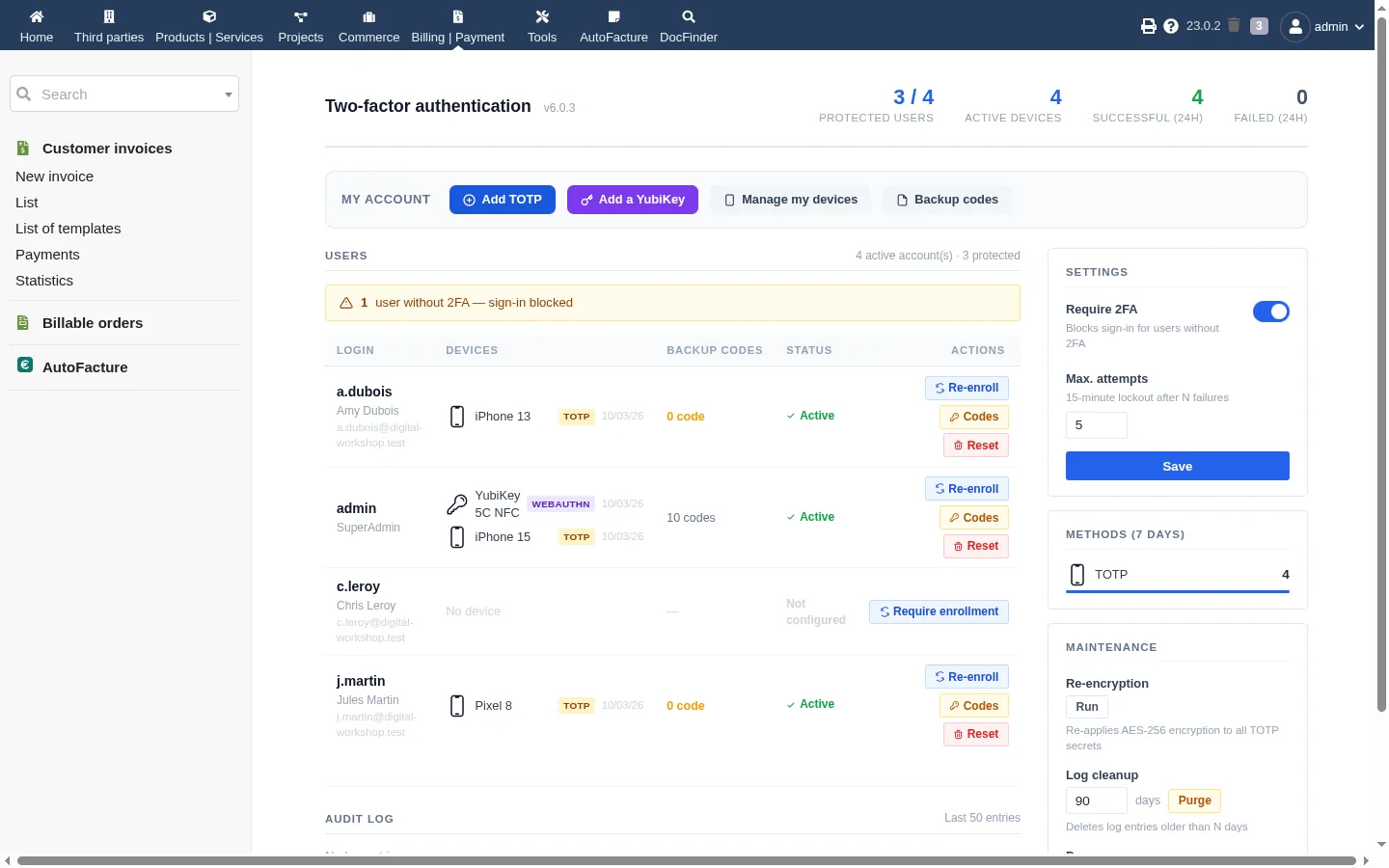The image size is (1389, 868).
Task: Click the TOTP method row phone icon
Action: tap(1077, 575)
